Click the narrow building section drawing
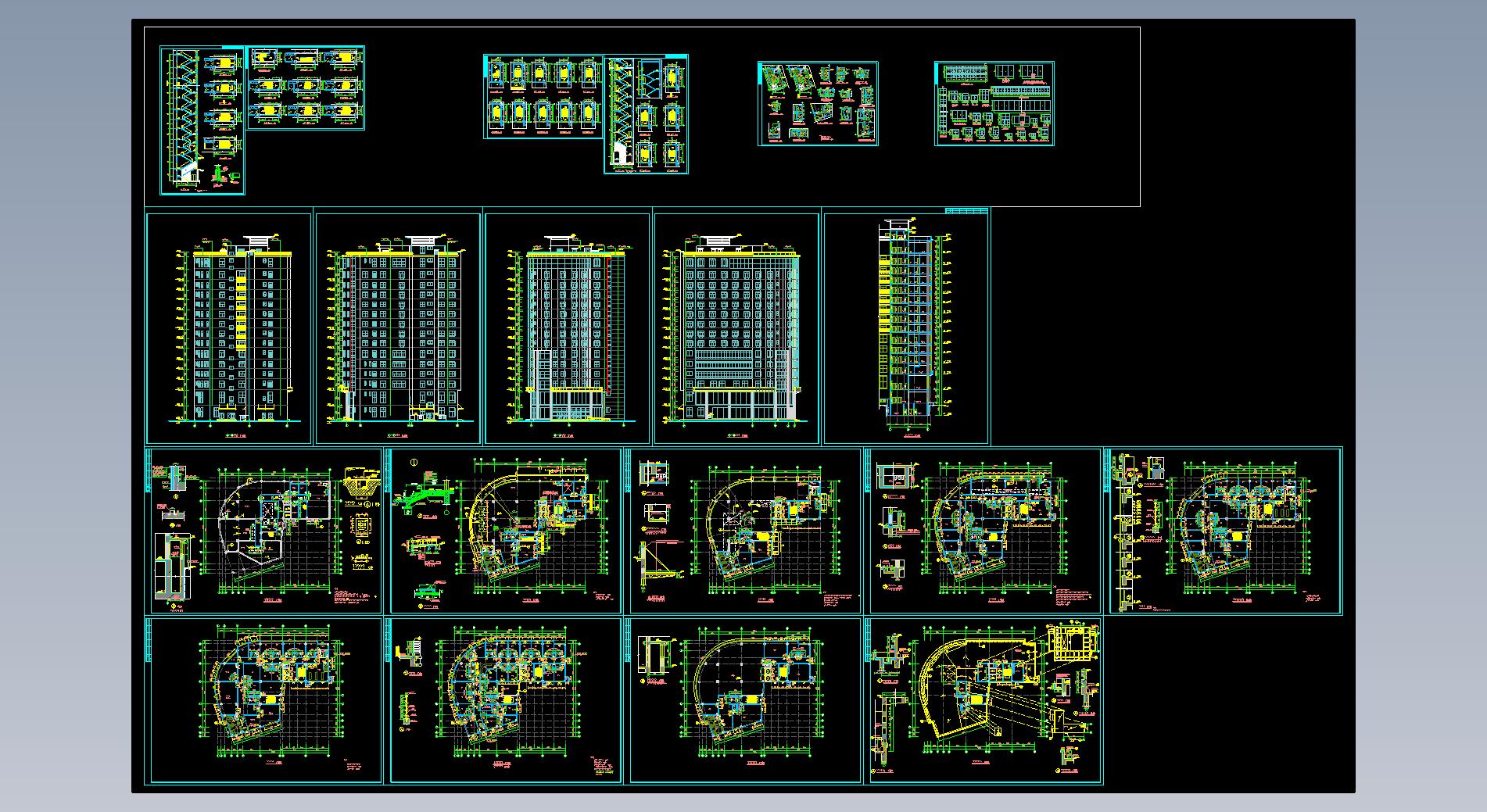1487x812 pixels. (x=906, y=328)
